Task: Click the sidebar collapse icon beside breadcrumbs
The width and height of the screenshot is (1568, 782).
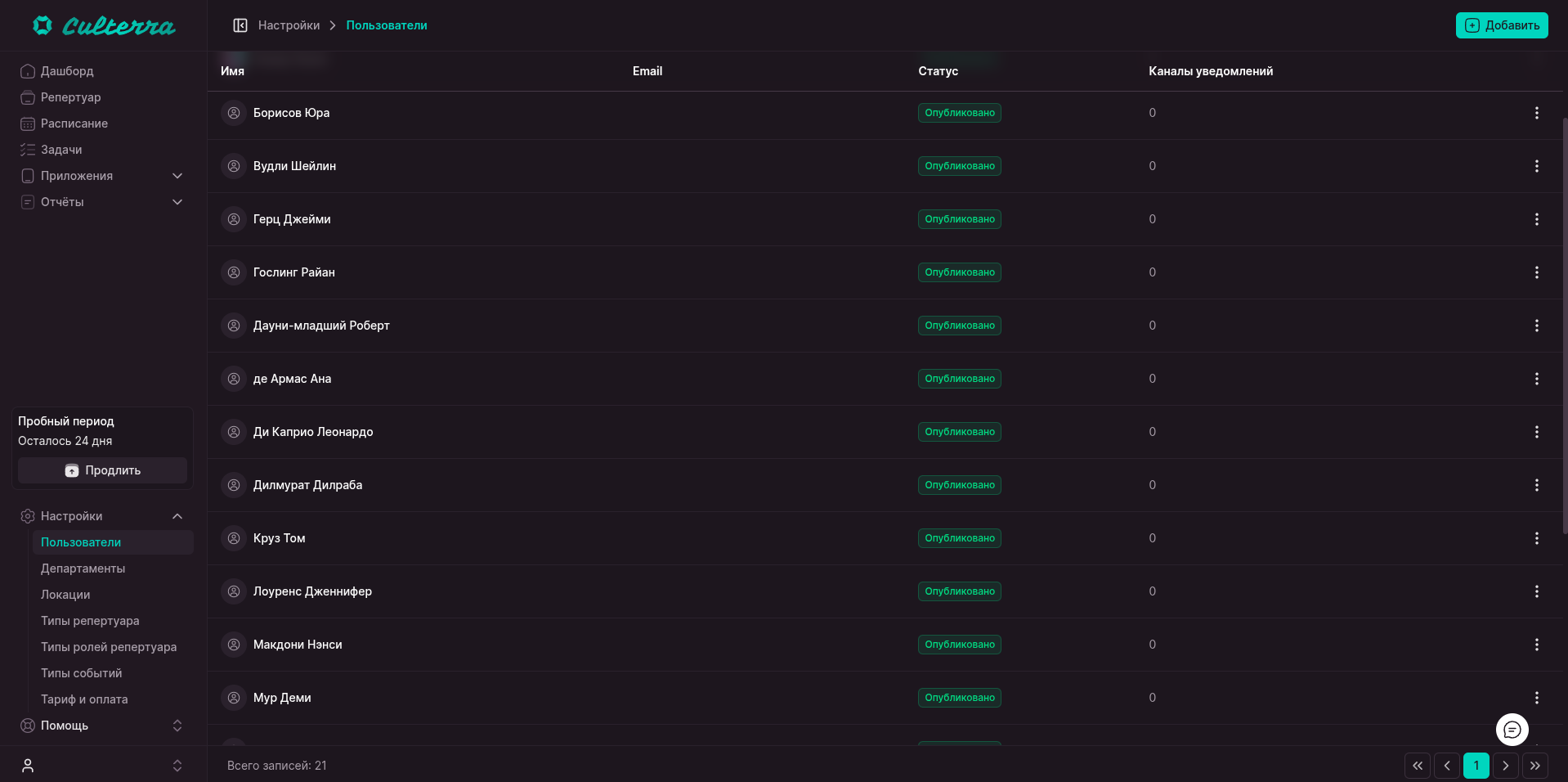Action: (240, 25)
